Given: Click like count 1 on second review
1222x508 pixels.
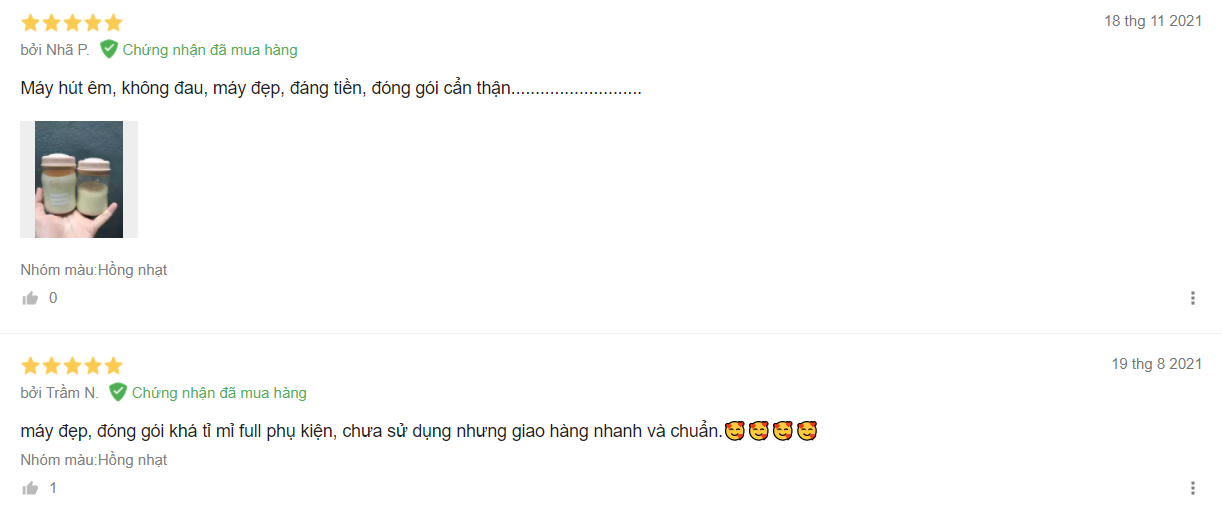Looking at the screenshot, I should [x=53, y=488].
